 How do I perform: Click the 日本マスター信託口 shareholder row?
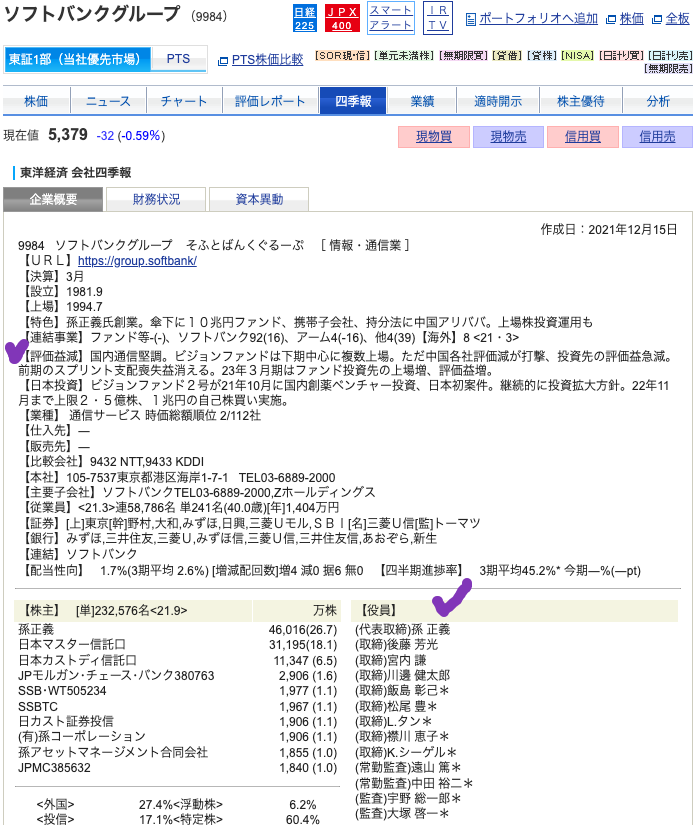(x=177, y=645)
